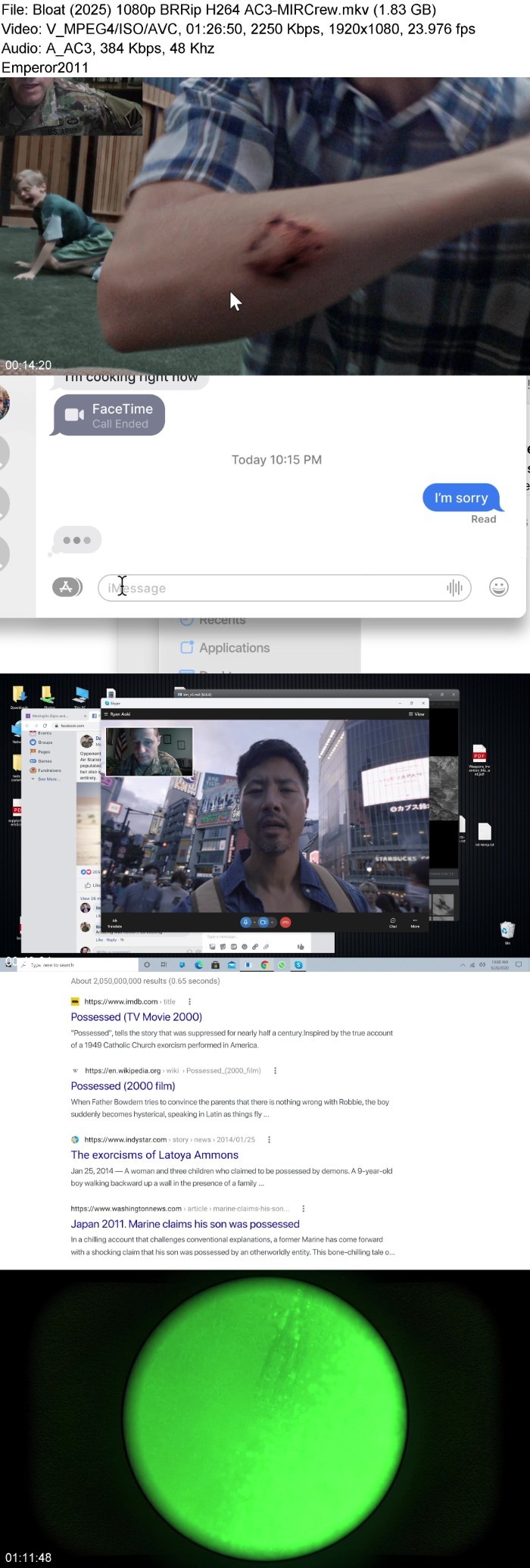Open Cortana circle on the taskbar
This screenshot has width=530, height=1568.
[147, 965]
